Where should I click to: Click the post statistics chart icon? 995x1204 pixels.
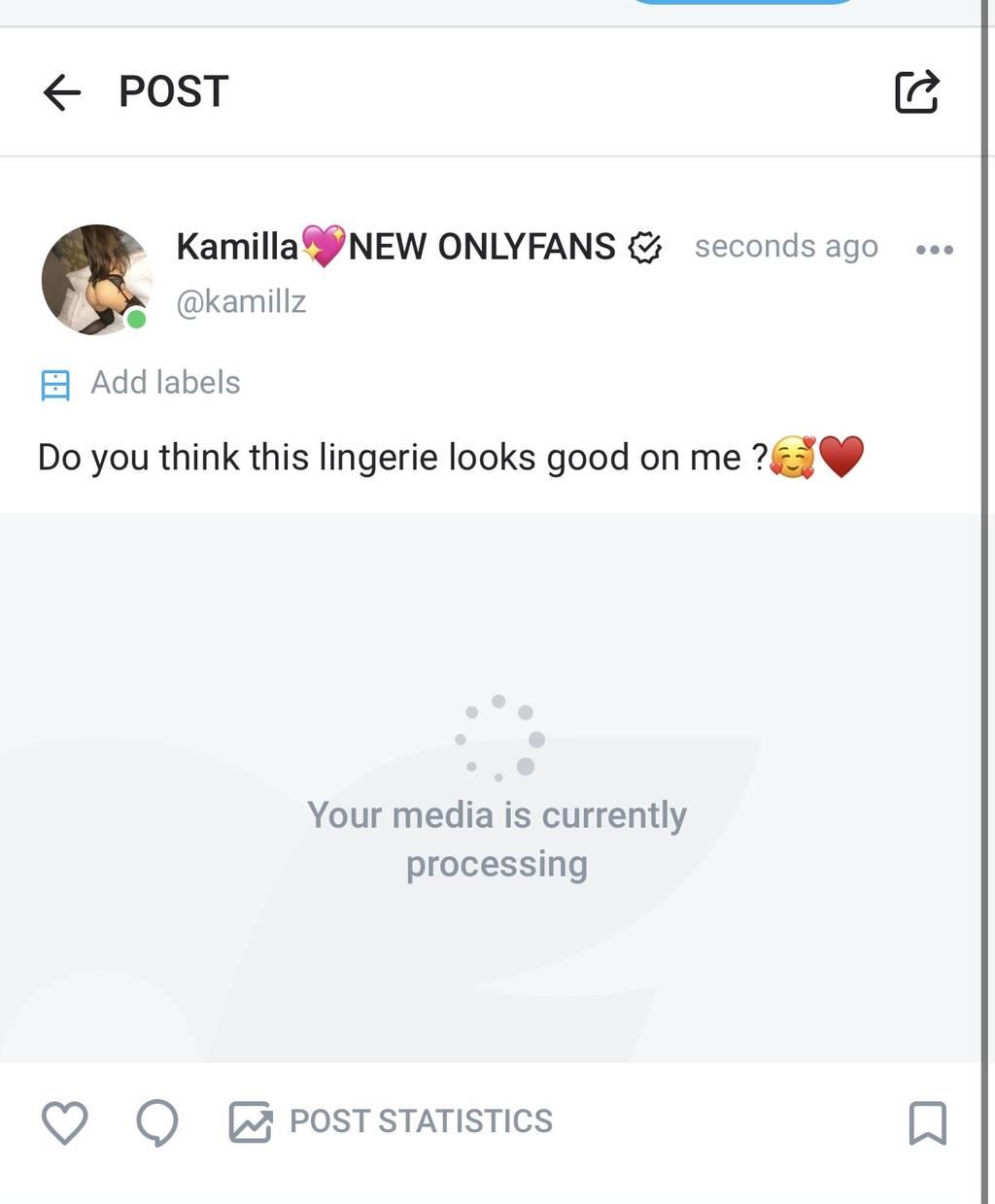click(x=250, y=1122)
